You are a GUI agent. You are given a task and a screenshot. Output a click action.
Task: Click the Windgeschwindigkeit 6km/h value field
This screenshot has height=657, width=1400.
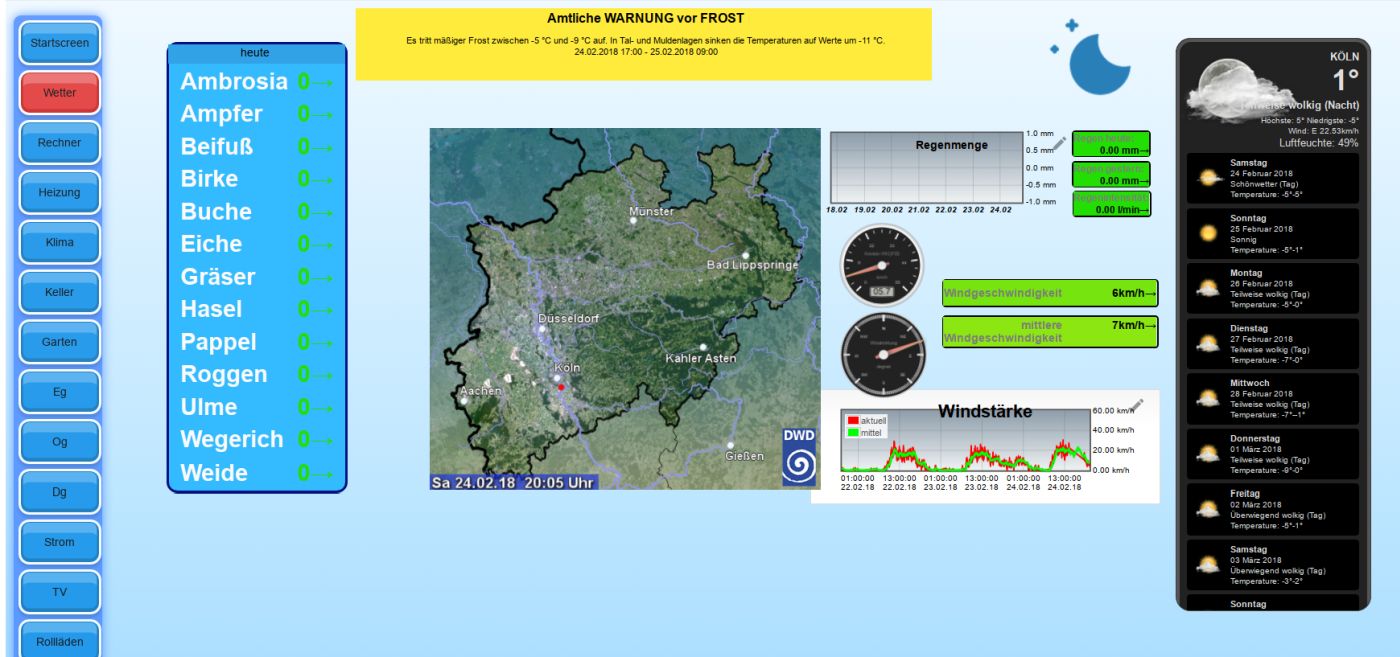point(1050,293)
